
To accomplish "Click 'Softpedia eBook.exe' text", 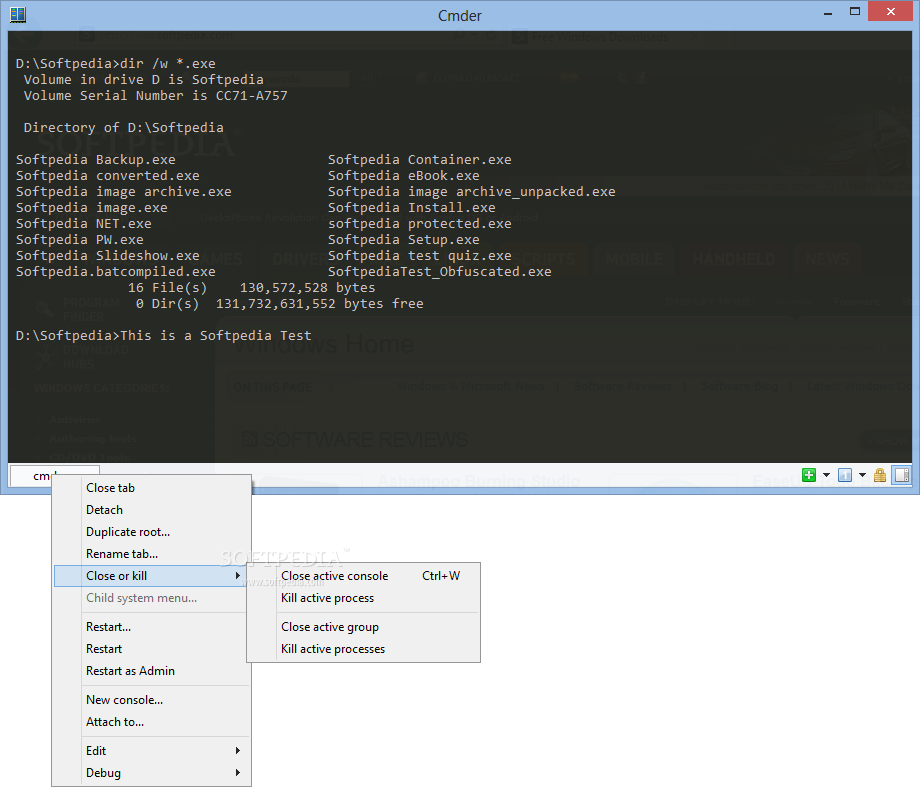I will (x=404, y=175).
